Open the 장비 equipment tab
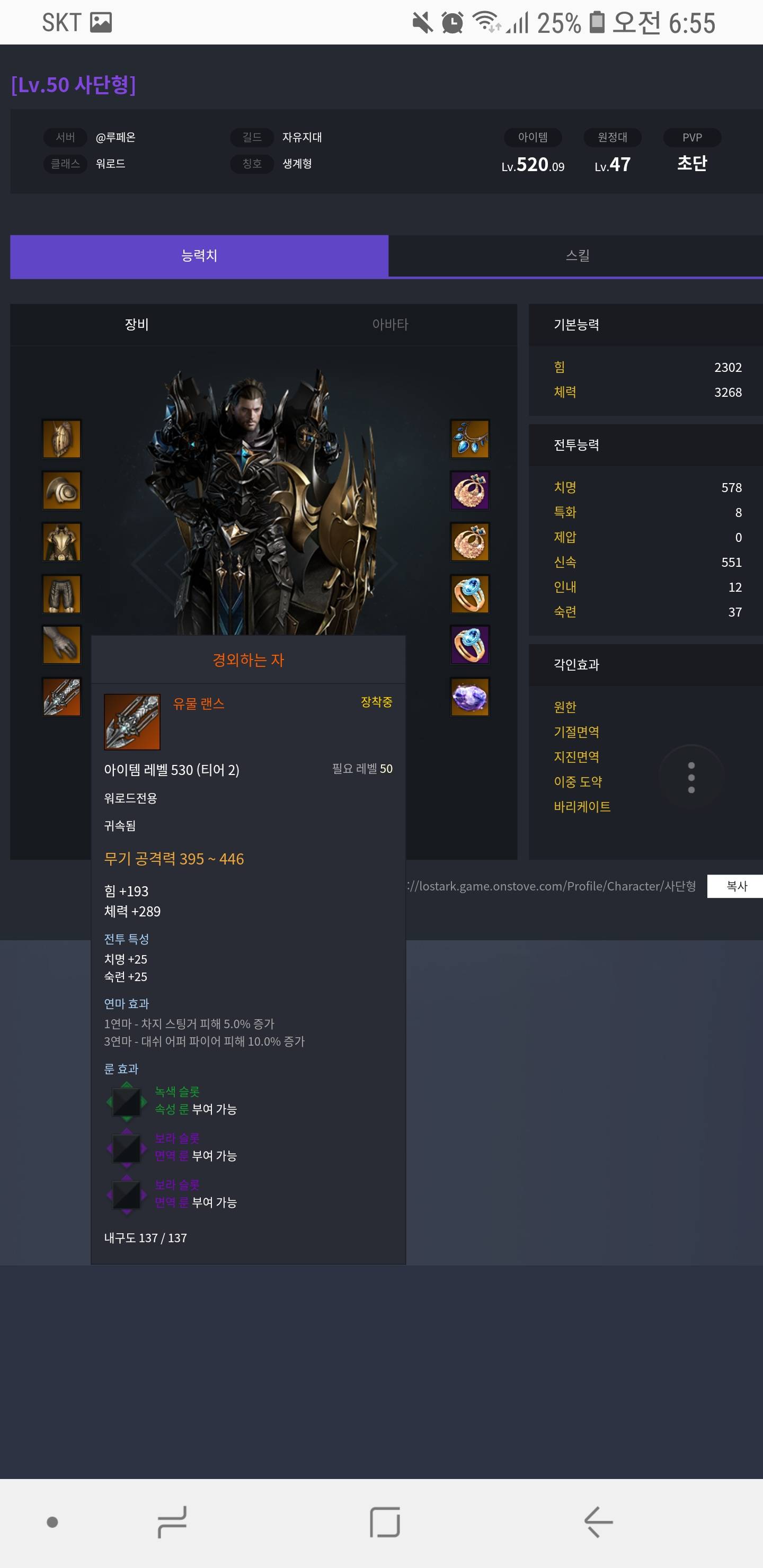This screenshot has height=1568, width=763. point(137,324)
